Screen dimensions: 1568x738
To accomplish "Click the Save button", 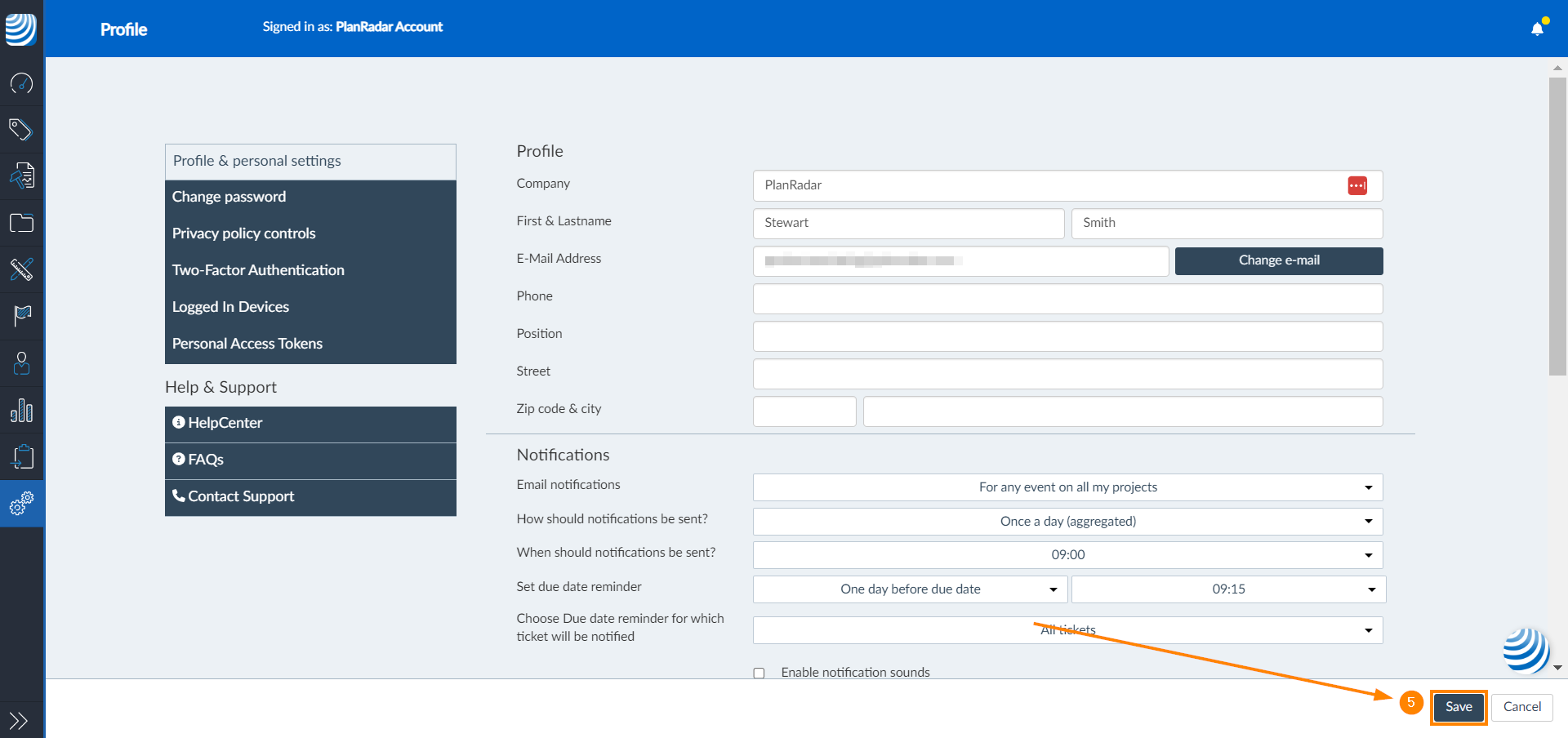I will point(1459,707).
